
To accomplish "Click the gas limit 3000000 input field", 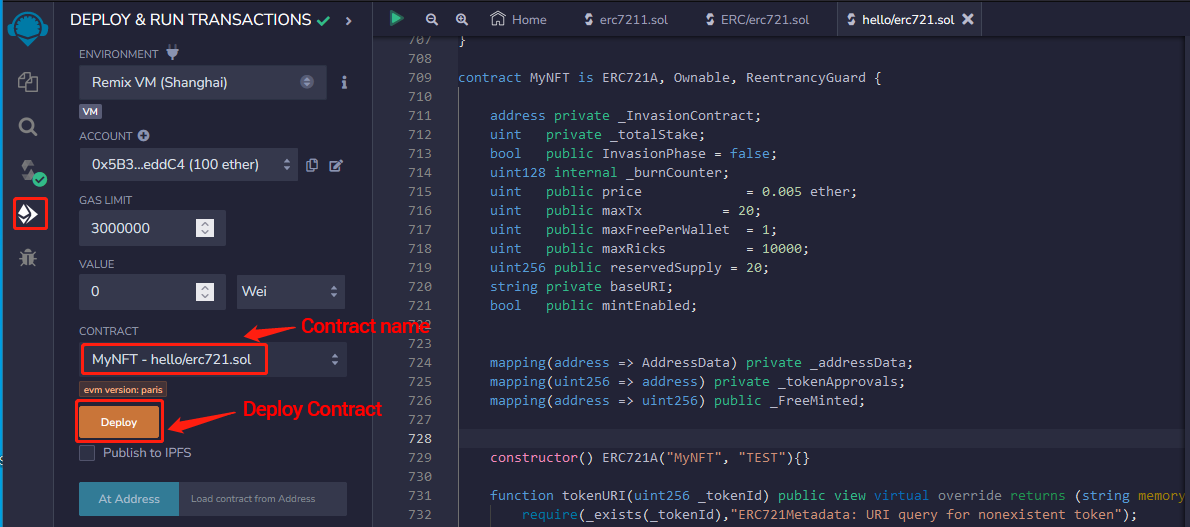I will (152, 229).
